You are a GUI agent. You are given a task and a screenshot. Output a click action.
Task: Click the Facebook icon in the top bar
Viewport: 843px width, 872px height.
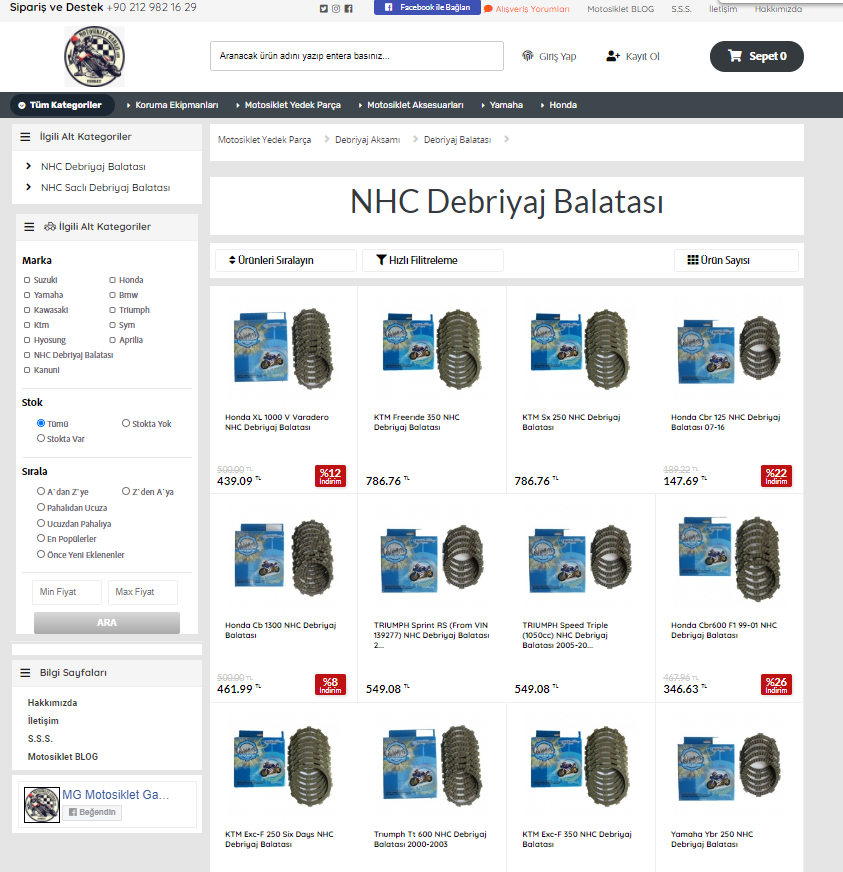348,8
